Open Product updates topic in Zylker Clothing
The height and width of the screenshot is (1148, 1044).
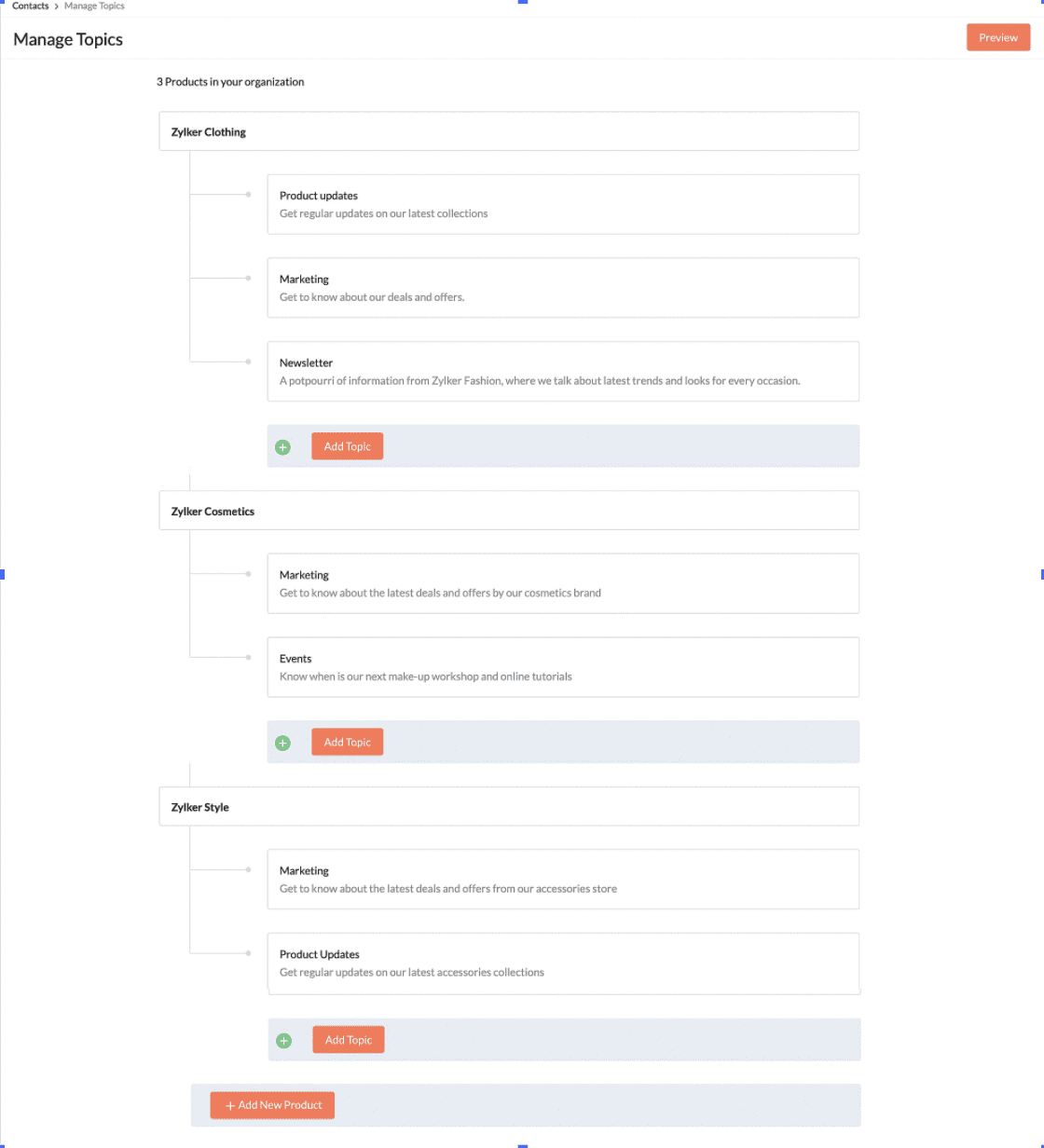[x=563, y=204]
